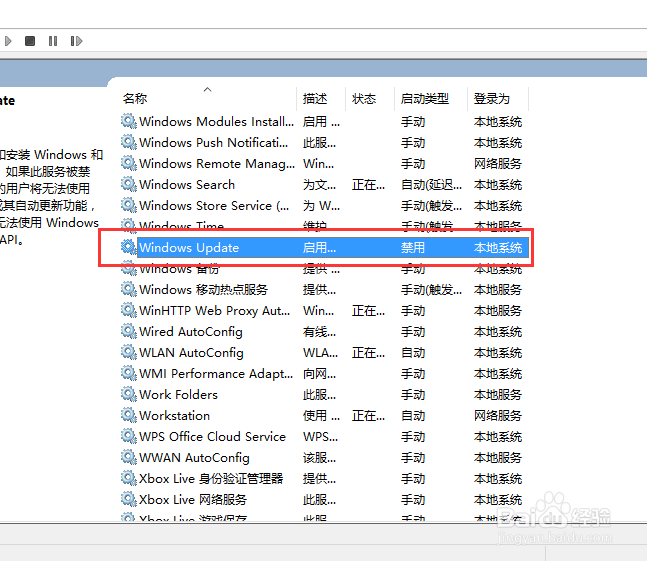Click gear icon beside Windows 移动热点服务
The width and height of the screenshot is (647, 561).
coord(128,290)
